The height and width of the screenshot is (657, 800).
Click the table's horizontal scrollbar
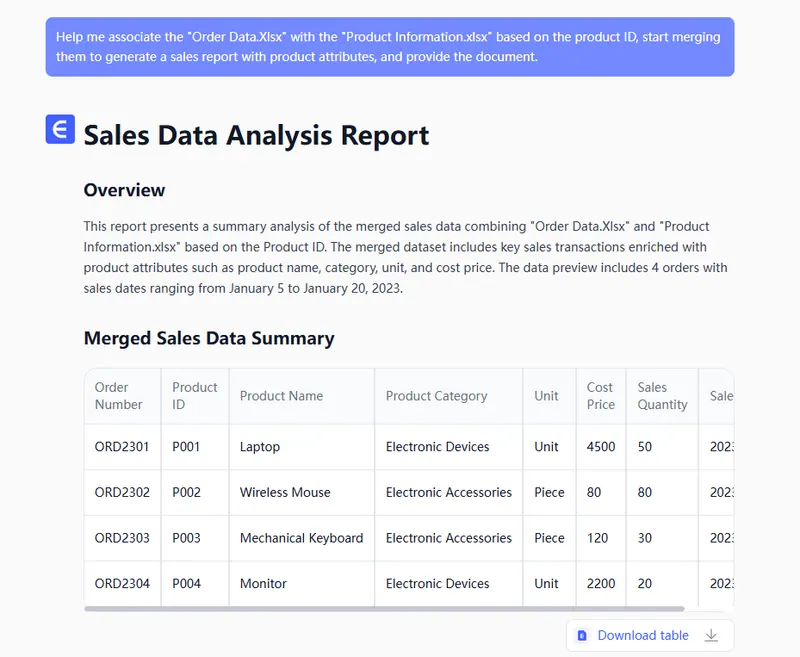(x=384, y=608)
